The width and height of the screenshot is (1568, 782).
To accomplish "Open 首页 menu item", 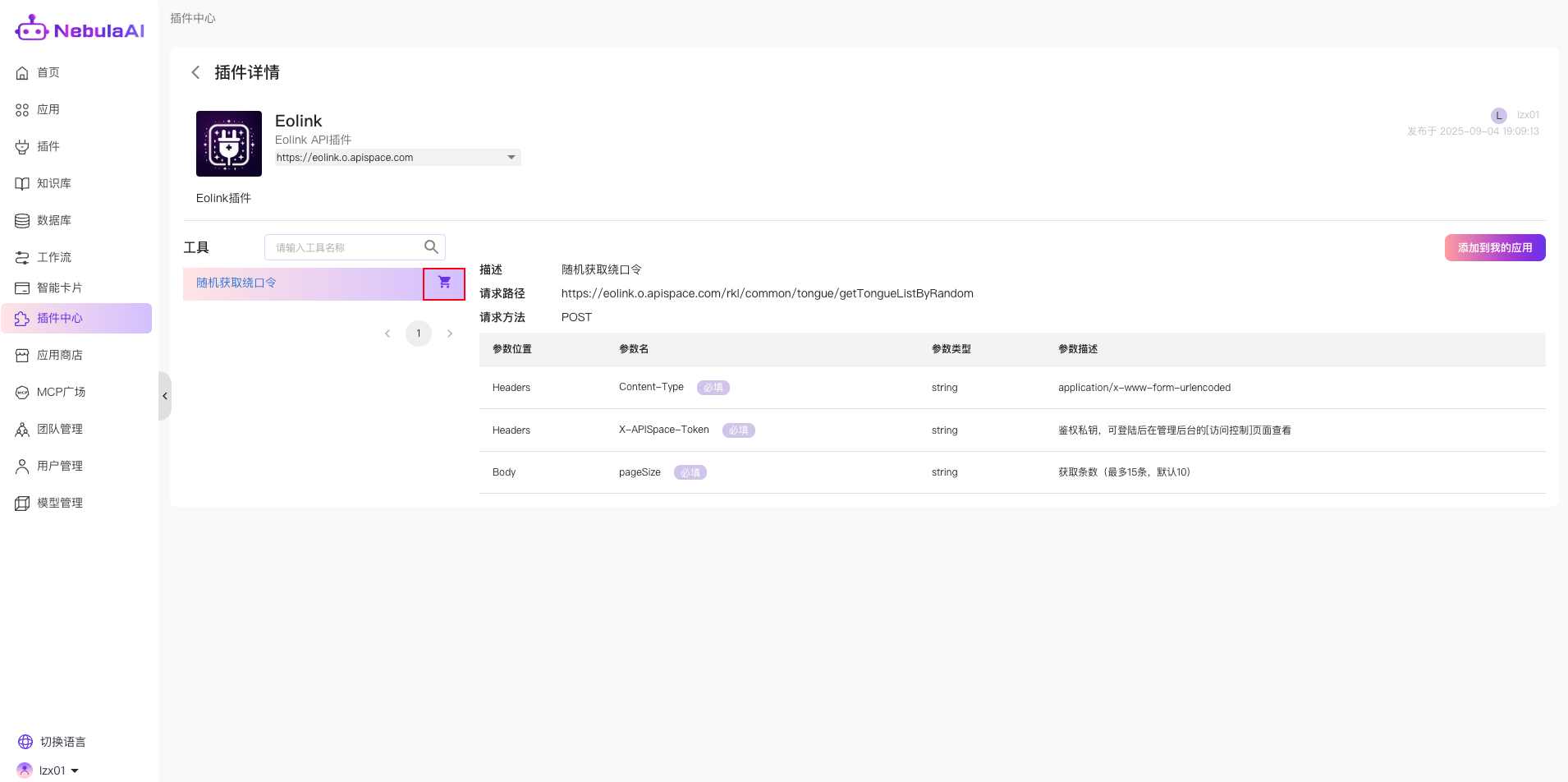I will [x=48, y=73].
